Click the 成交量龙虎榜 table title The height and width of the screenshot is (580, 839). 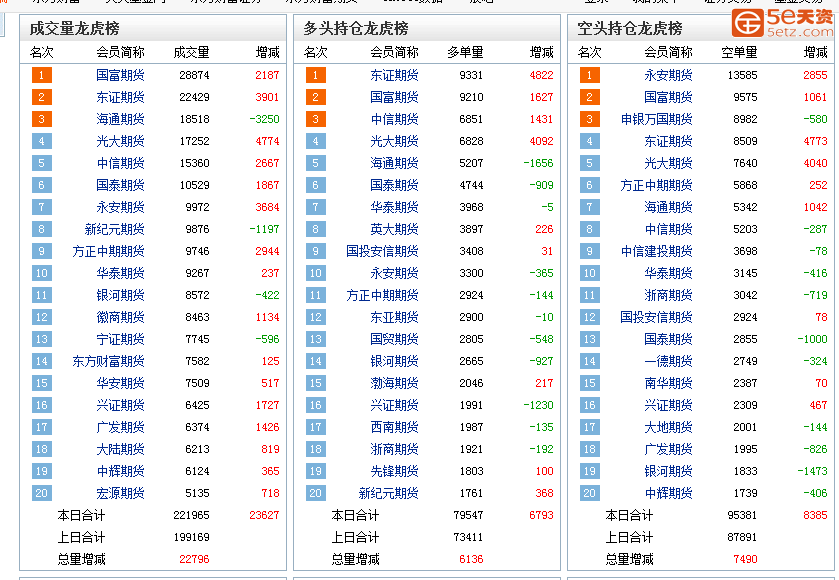pyautogui.click(x=74, y=28)
